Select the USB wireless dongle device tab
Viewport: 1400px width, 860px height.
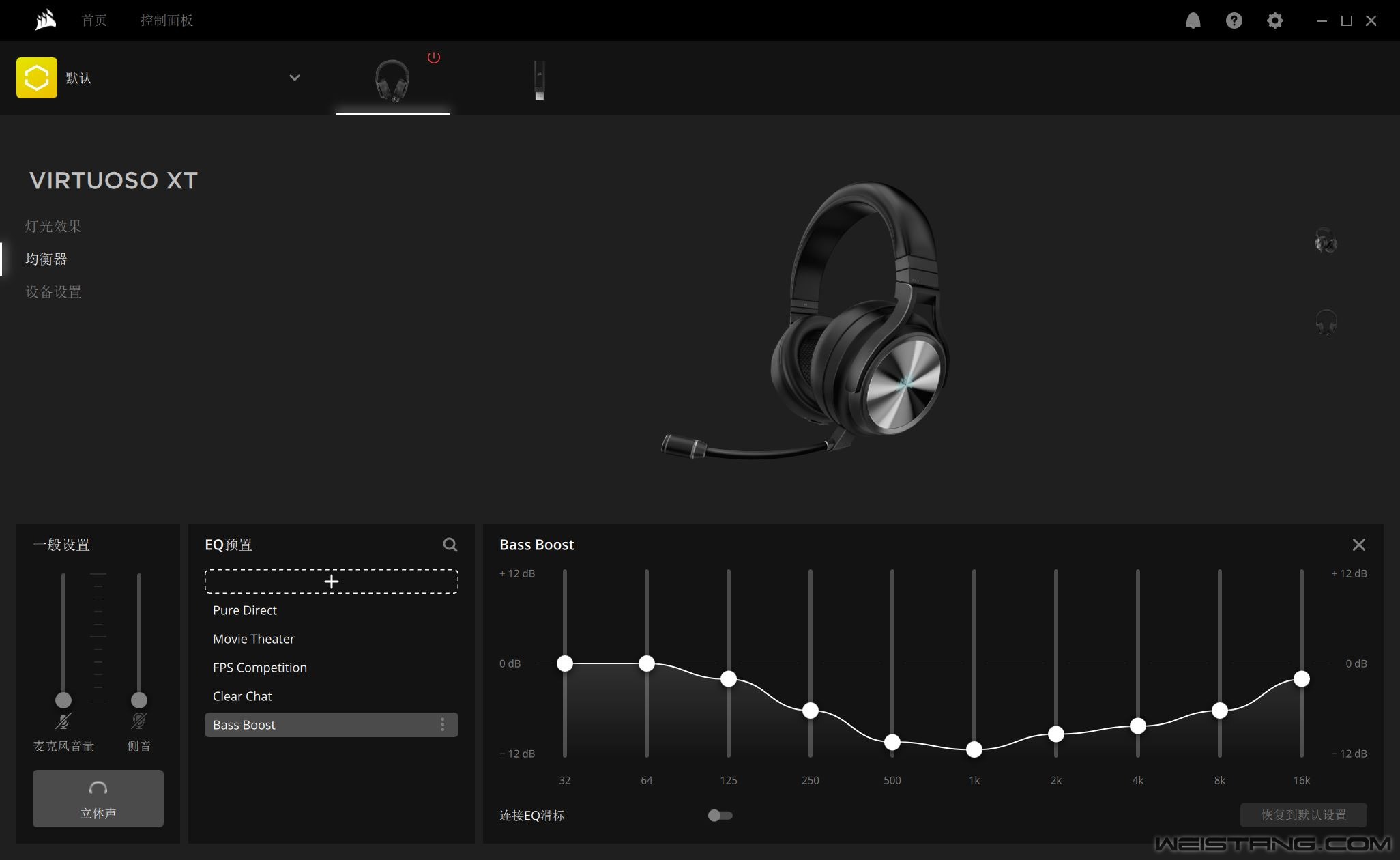[539, 81]
